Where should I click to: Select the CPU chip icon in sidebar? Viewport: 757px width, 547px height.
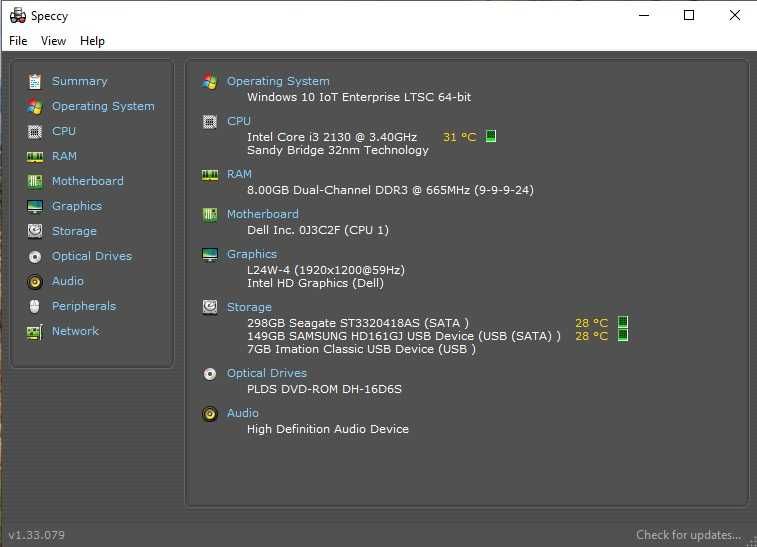[35, 131]
